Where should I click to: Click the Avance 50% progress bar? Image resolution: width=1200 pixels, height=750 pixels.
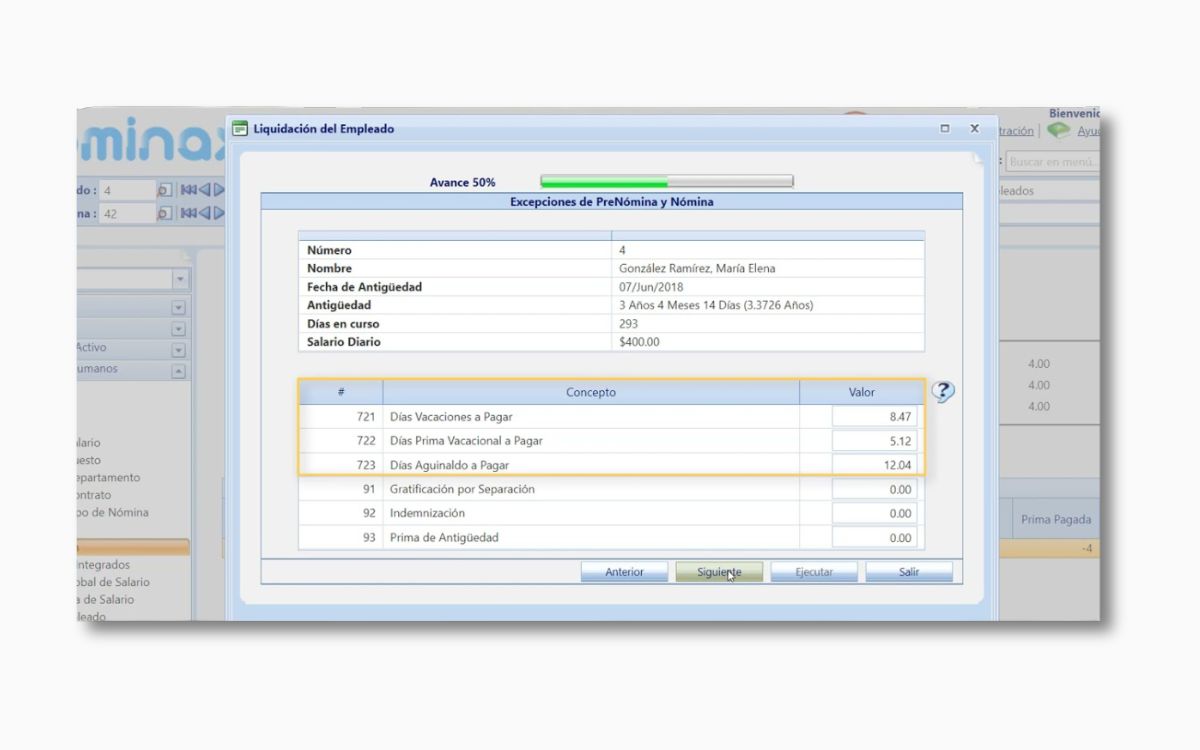click(x=666, y=182)
